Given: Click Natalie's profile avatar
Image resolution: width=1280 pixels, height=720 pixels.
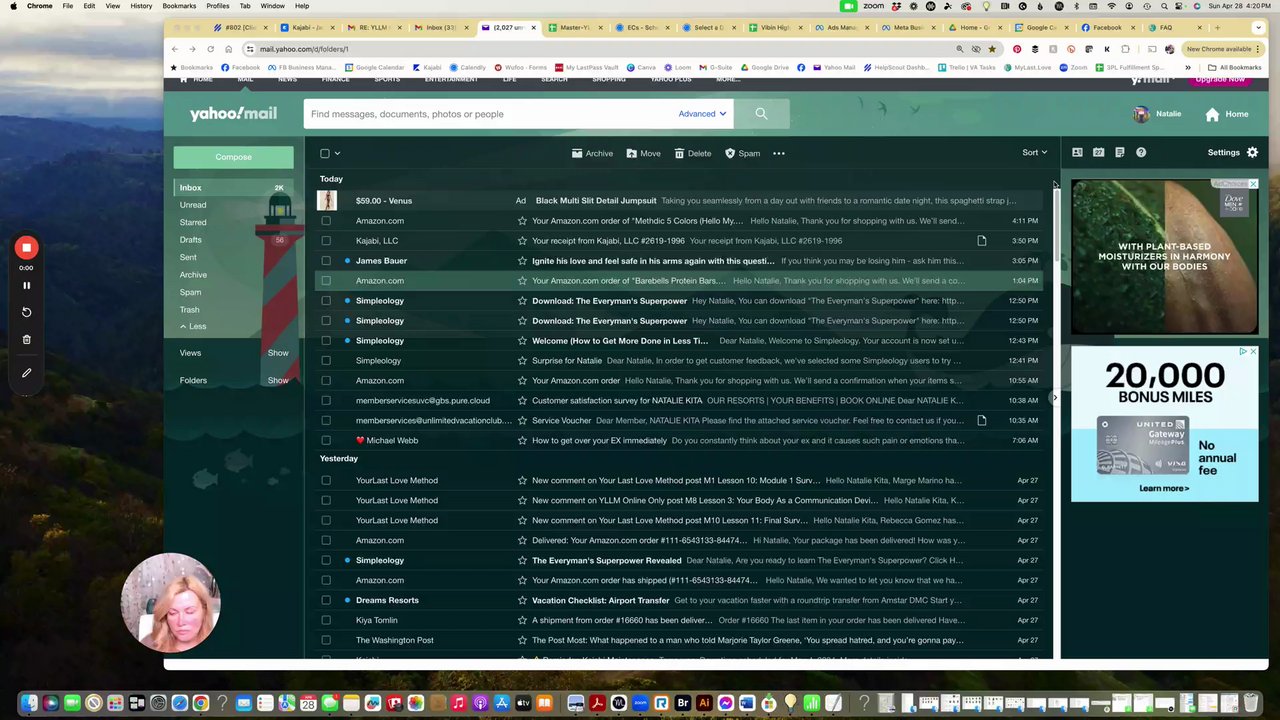Looking at the screenshot, I should tap(1141, 114).
